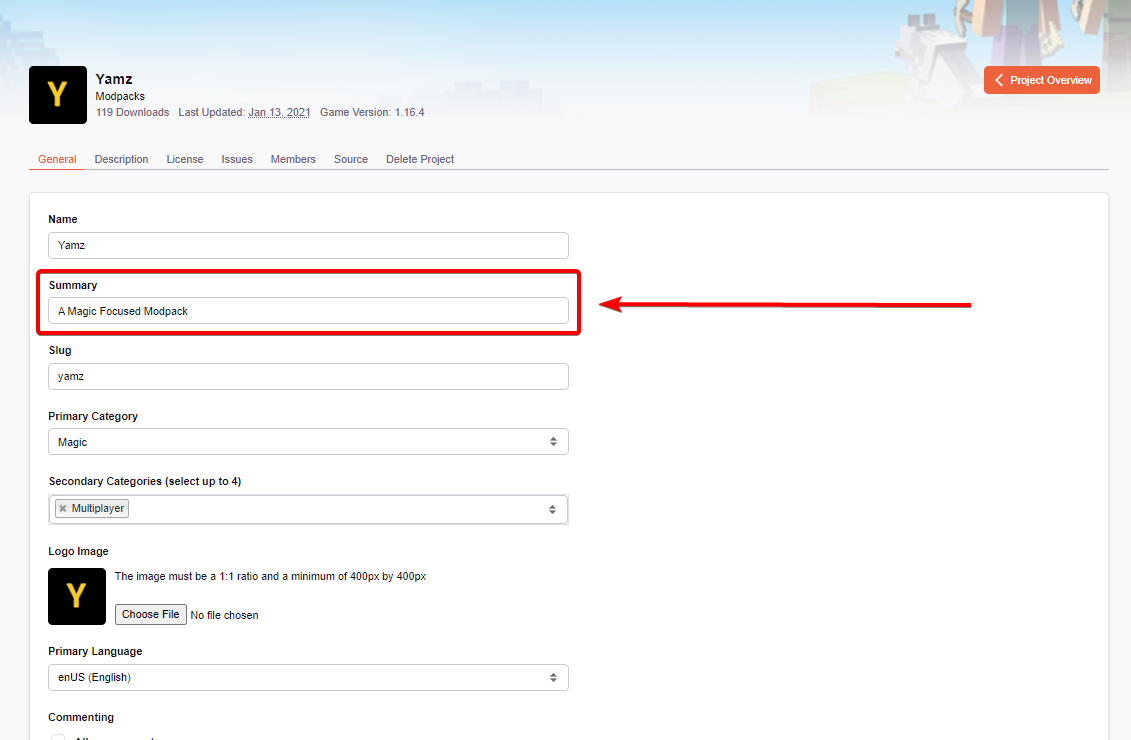1131x740 pixels.
Task: Remove the Multiplayer category tag
Action: click(63, 508)
